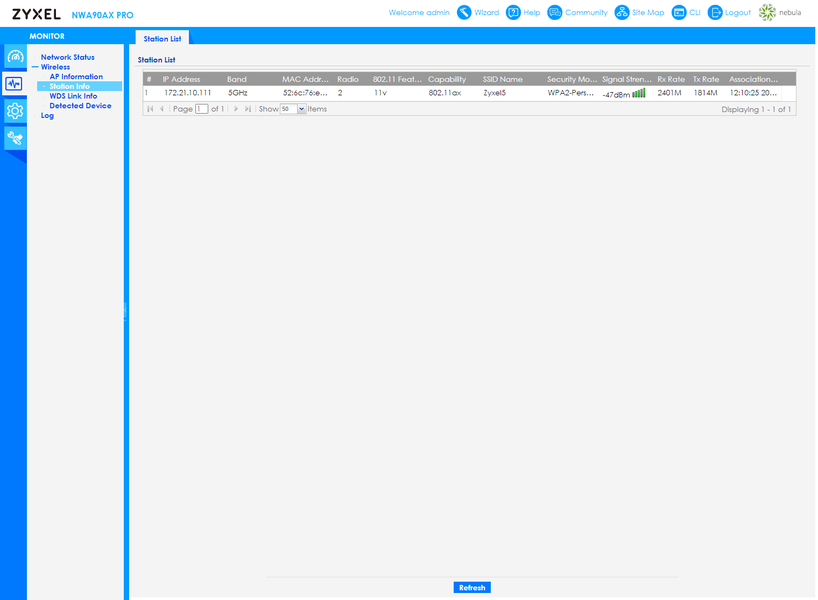This screenshot has height=600, width=818.
Task: Click the WPA2-Pers... security cell
Action: tap(571, 93)
